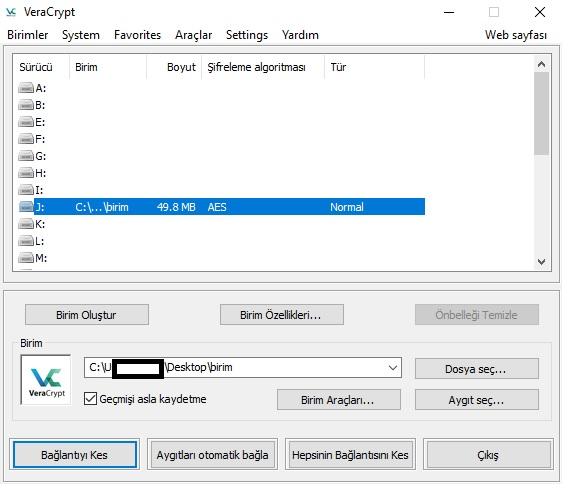The width and height of the screenshot is (562, 484).
Task: Open the Araçlar menu
Action: pos(194,35)
